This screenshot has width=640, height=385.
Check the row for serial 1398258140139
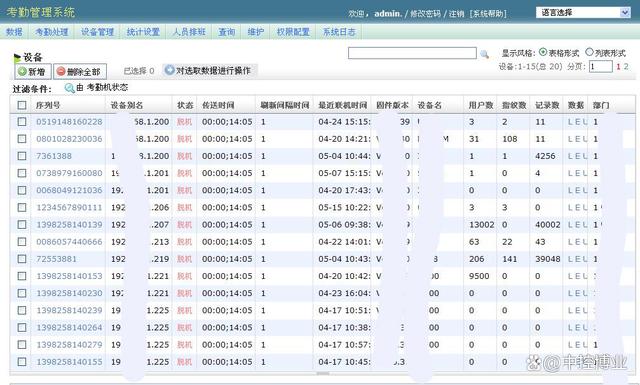click(x=22, y=225)
